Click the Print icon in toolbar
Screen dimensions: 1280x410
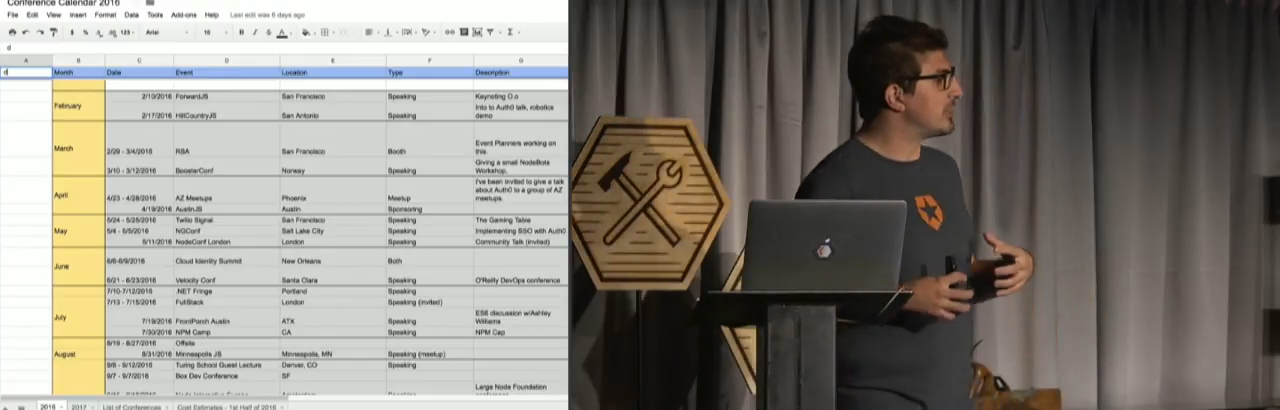click(12, 33)
